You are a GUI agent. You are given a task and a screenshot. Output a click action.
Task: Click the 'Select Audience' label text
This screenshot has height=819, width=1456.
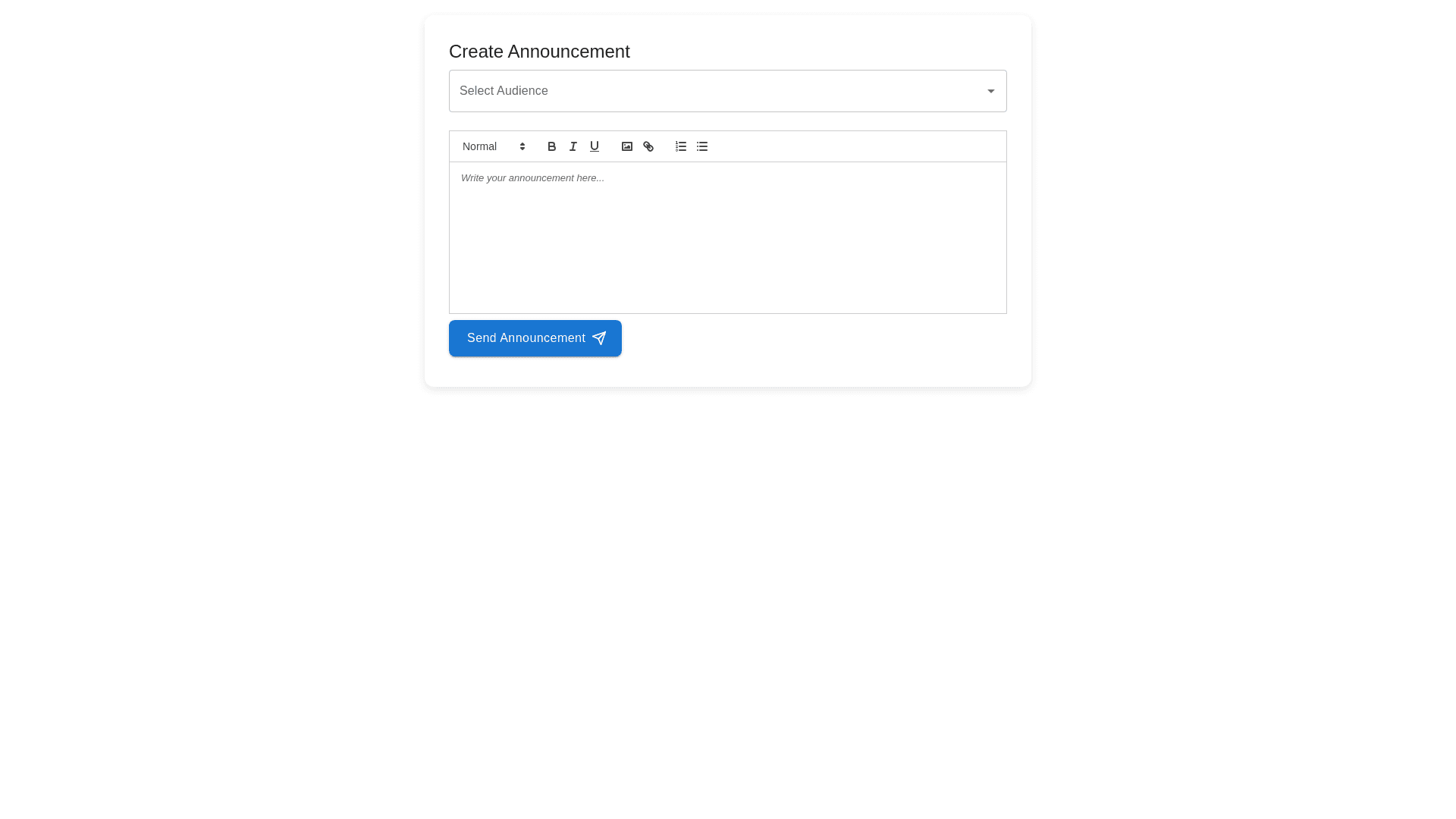tap(504, 91)
